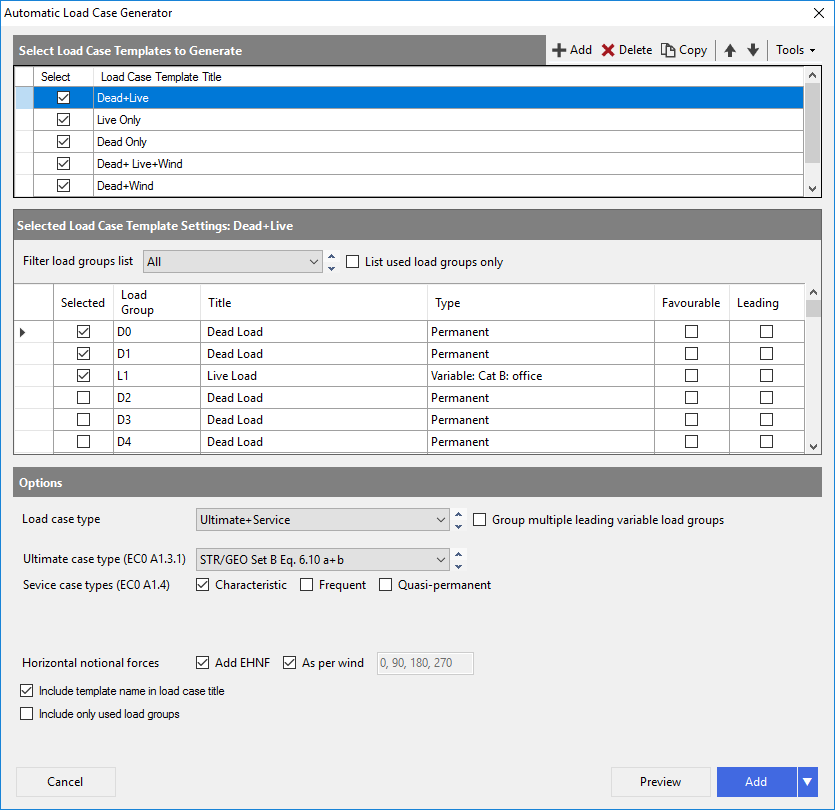The height and width of the screenshot is (810, 835).
Task: Click load groups table scrollbar down arrow
Action: [813, 447]
